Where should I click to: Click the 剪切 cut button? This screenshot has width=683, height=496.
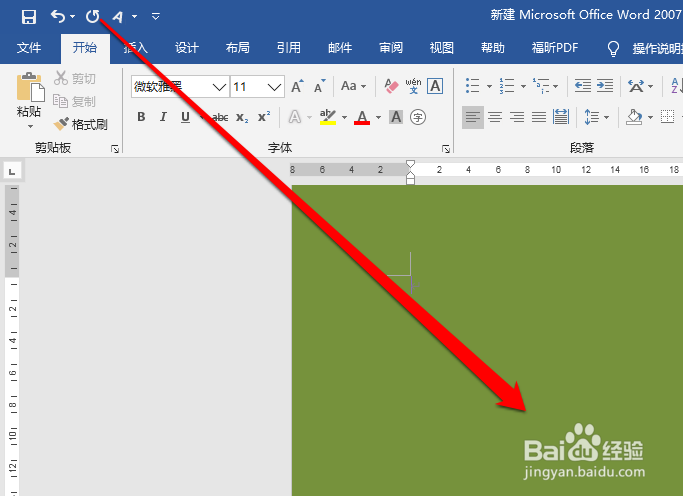[74, 78]
